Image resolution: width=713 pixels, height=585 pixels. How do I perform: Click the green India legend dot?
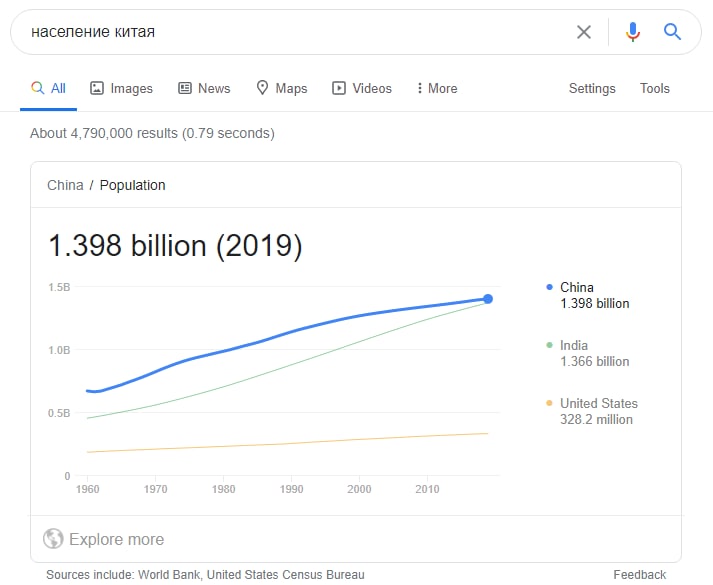coord(549,345)
